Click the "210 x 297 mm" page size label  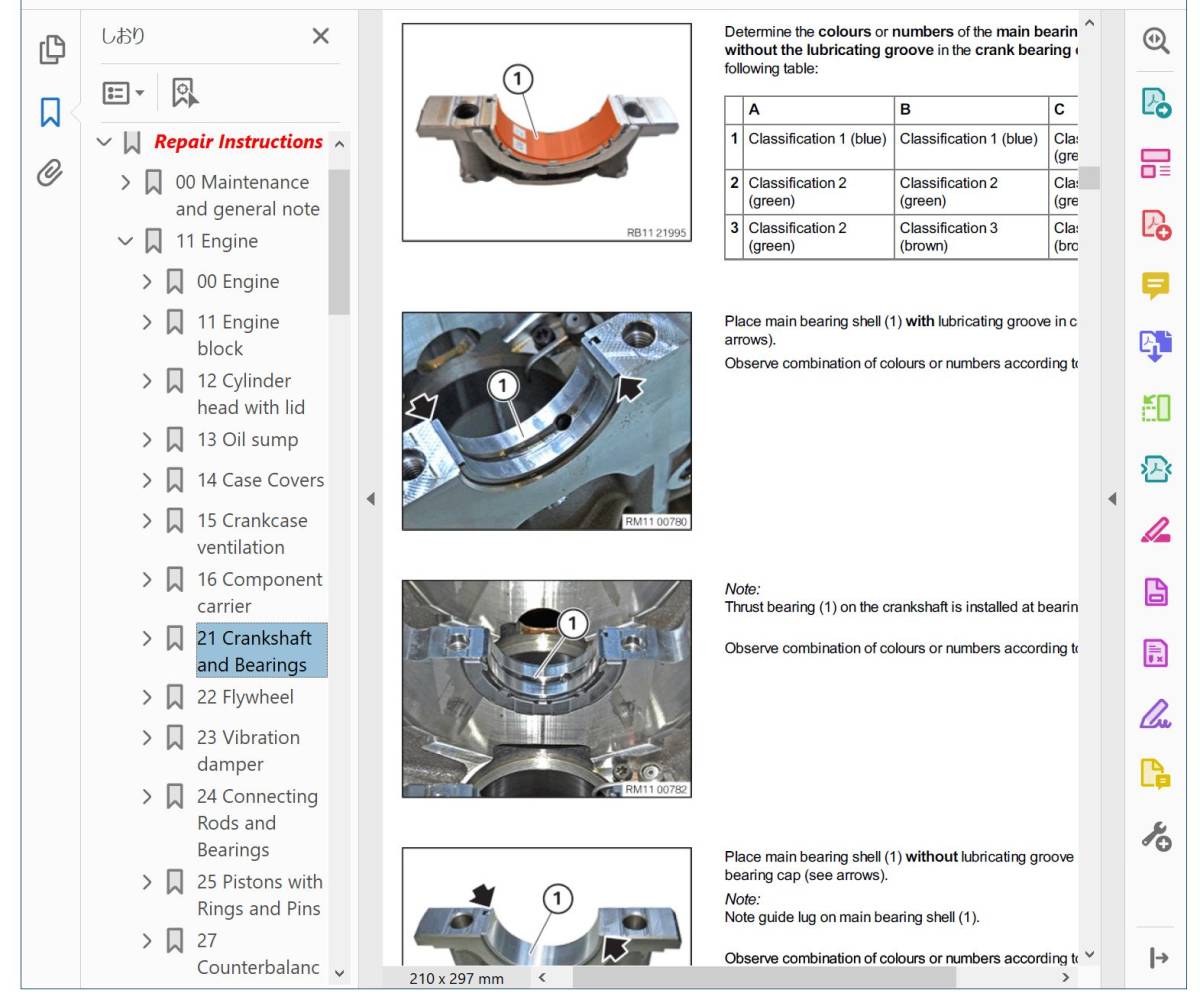(456, 978)
